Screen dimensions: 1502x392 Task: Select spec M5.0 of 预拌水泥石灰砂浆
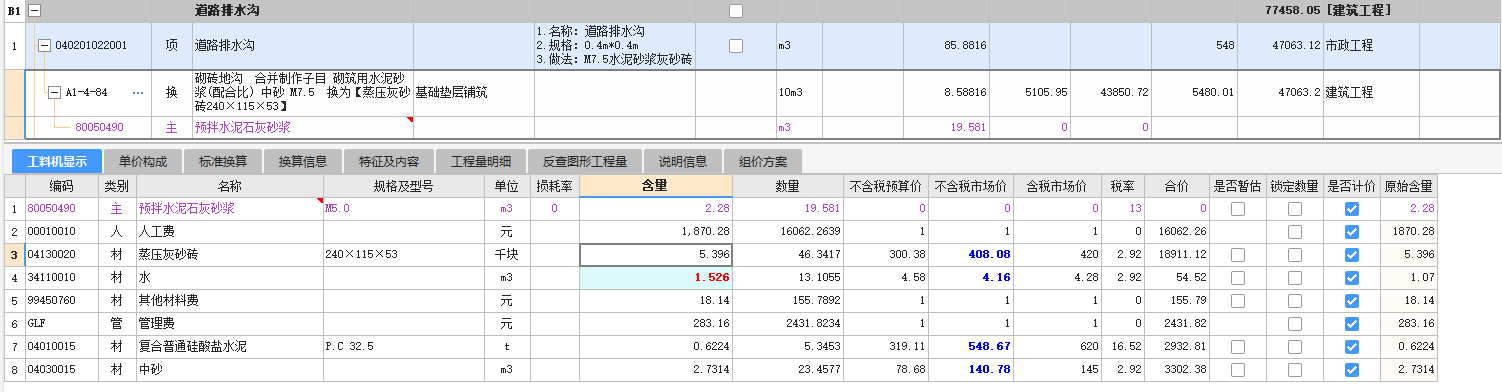[x=405, y=208]
